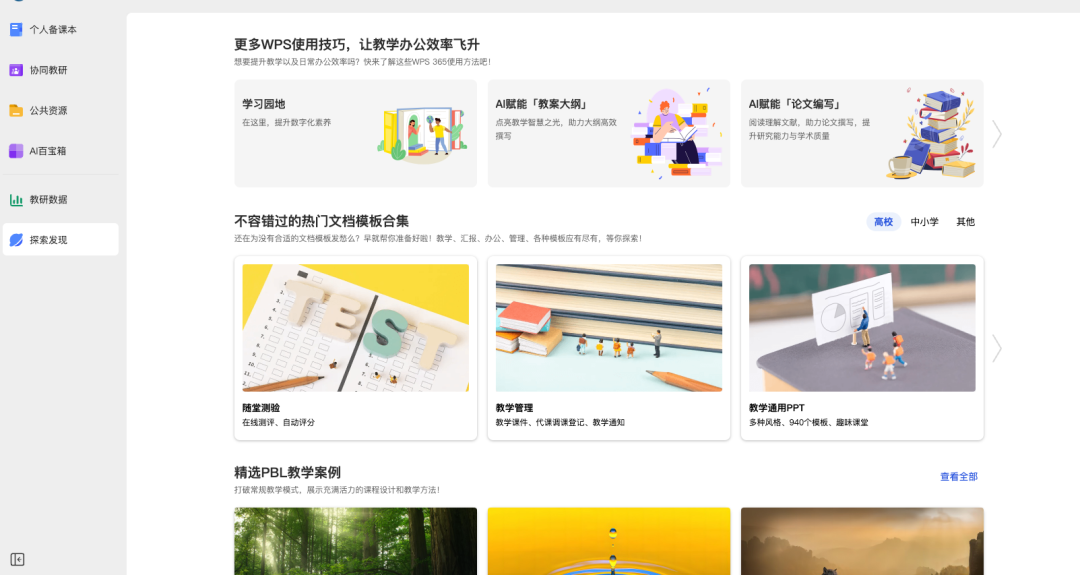This screenshot has height=575, width=1080.
Task: Click the AI百宝箱 sidebar icon
Action: tap(16, 151)
